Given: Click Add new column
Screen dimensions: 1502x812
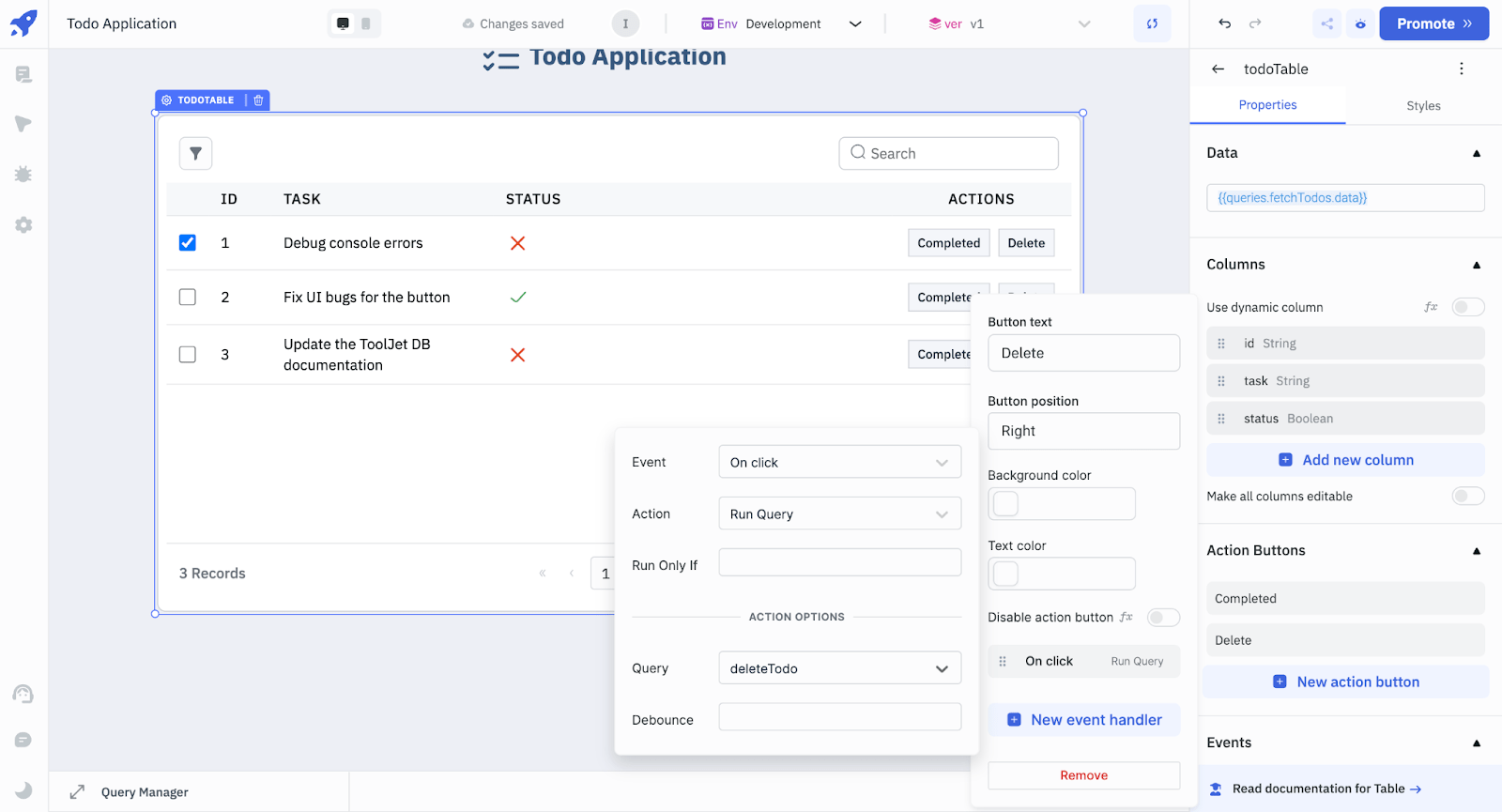Looking at the screenshot, I should pyautogui.click(x=1345, y=460).
